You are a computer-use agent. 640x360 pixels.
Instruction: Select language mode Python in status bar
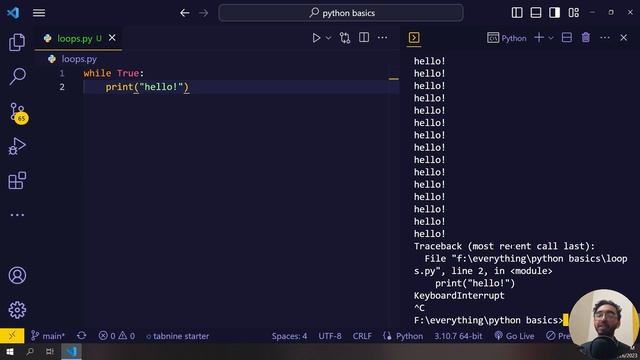point(409,336)
